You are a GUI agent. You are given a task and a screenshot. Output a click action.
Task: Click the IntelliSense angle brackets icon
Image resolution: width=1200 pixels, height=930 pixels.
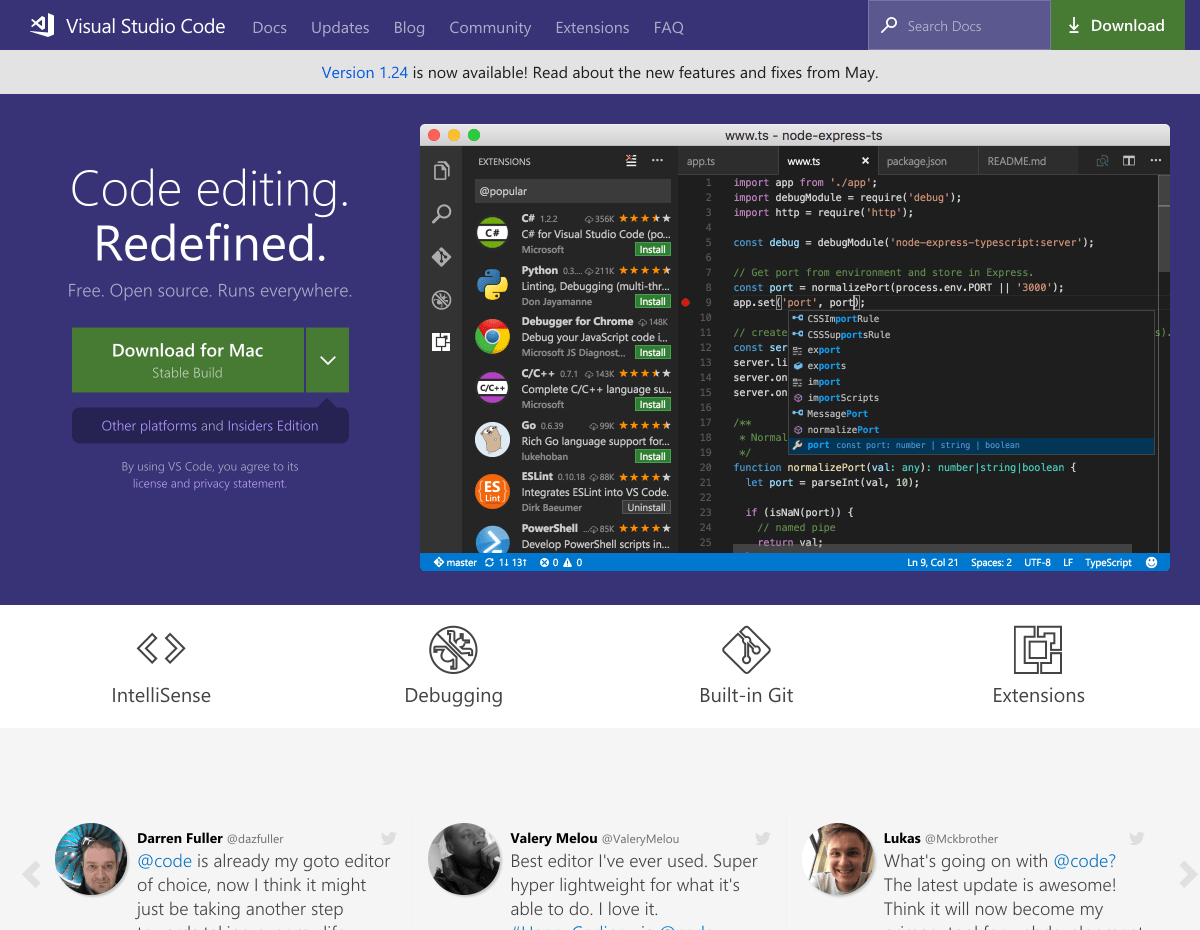pos(161,649)
